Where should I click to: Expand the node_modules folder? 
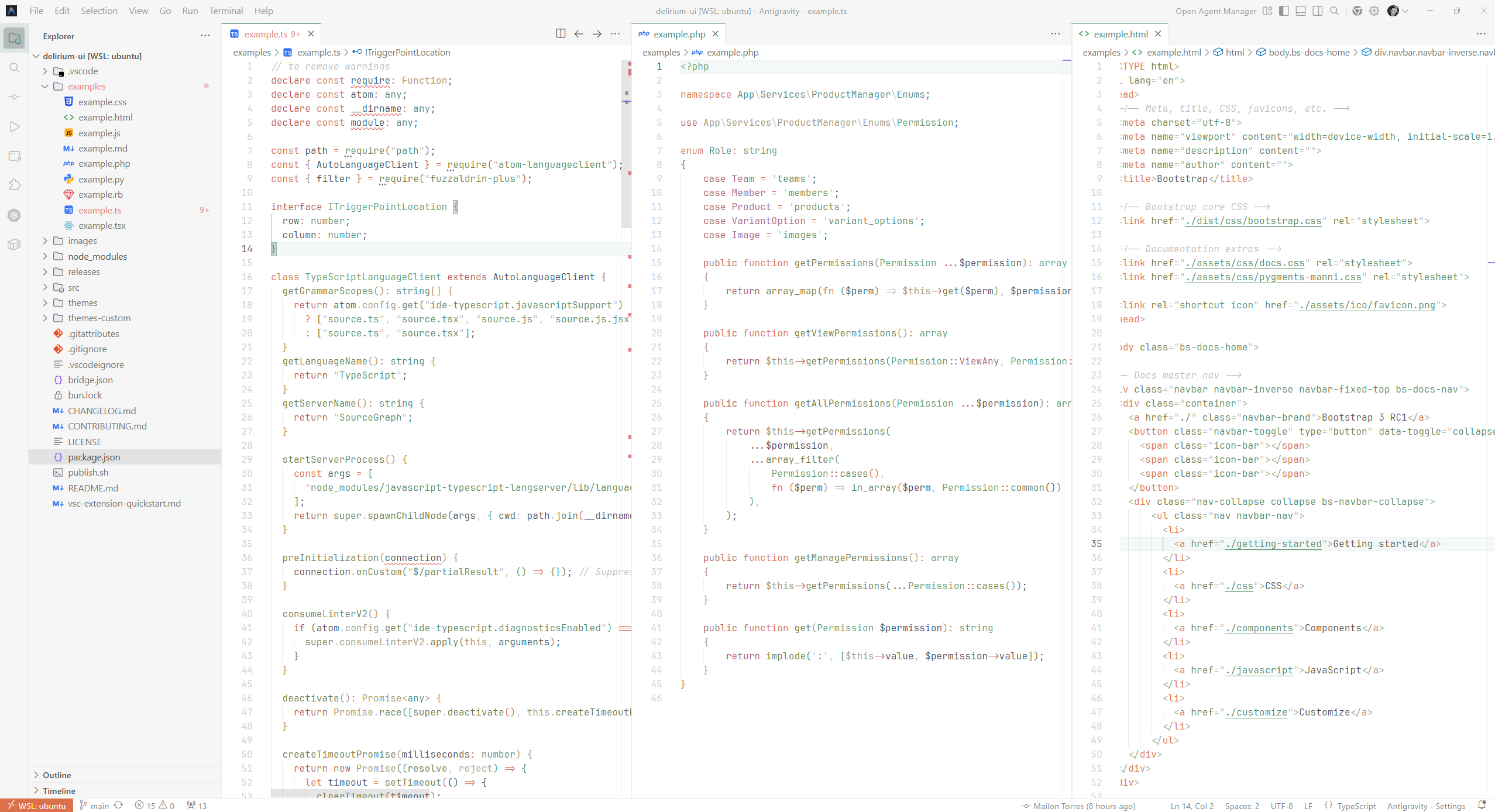click(x=97, y=256)
